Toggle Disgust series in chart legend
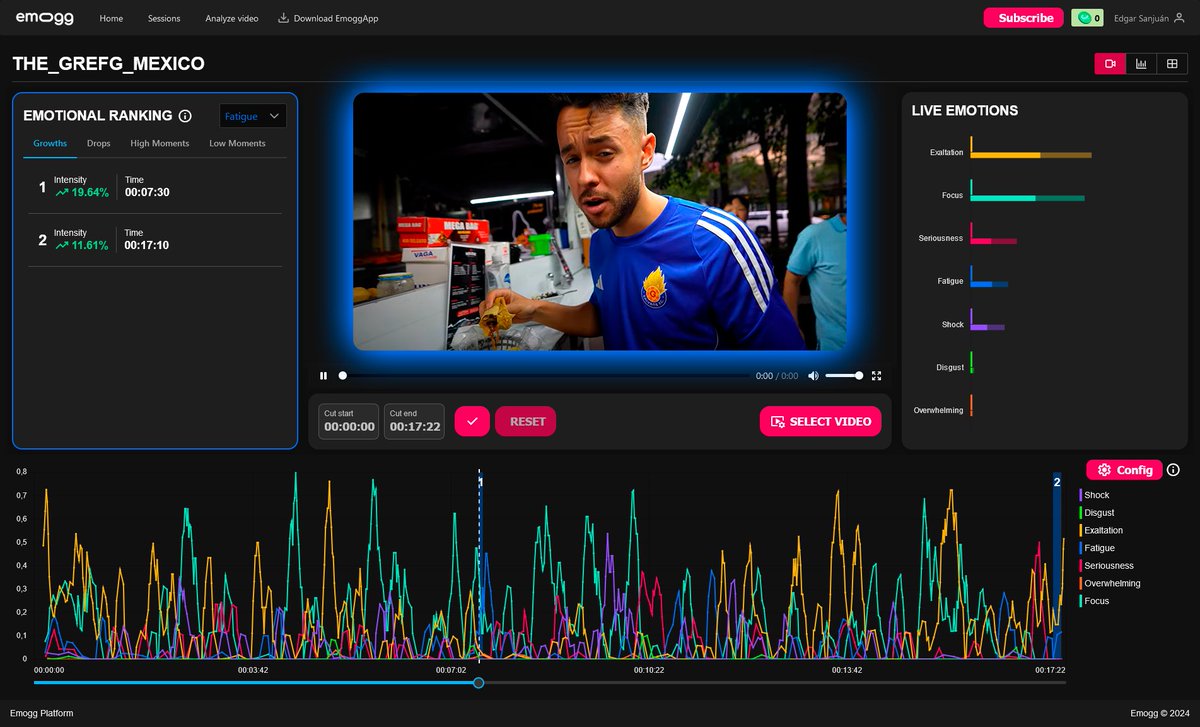1200x727 pixels. click(1097, 513)
